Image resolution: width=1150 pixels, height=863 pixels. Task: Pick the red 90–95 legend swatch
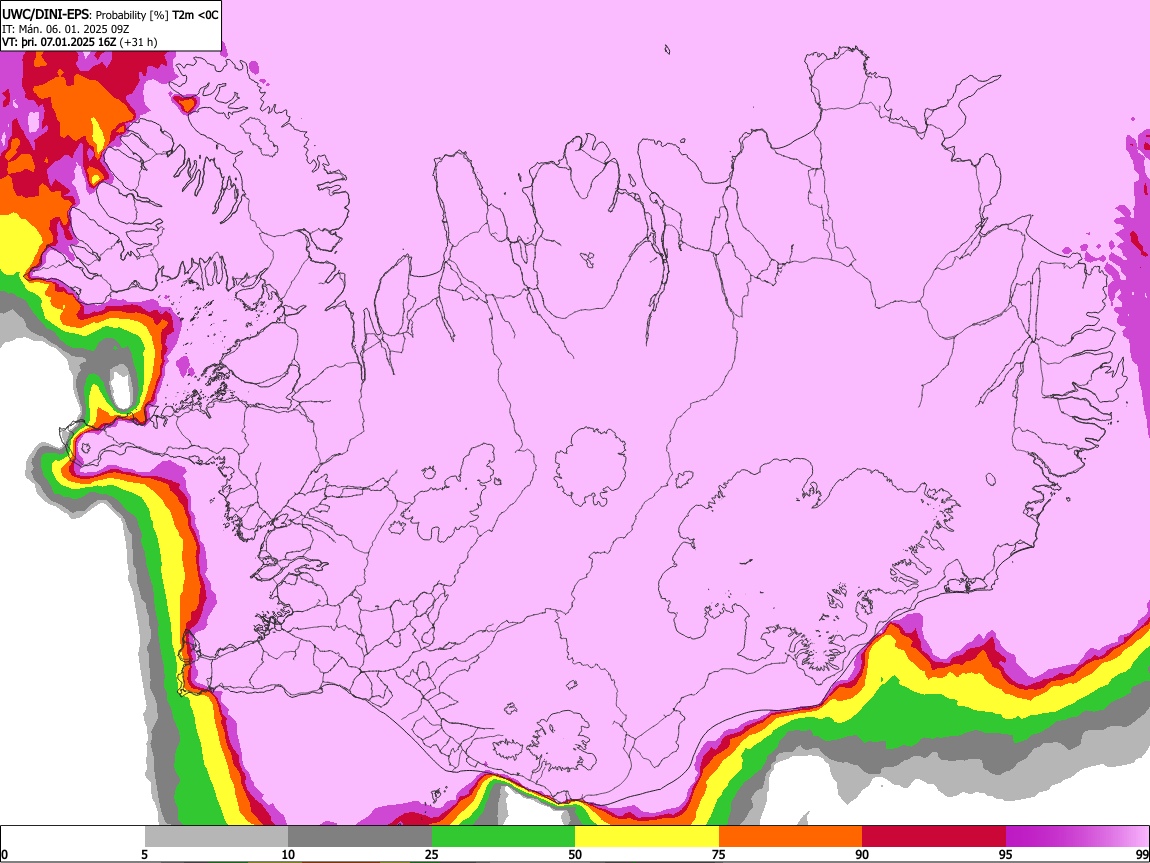coord(934,836)
